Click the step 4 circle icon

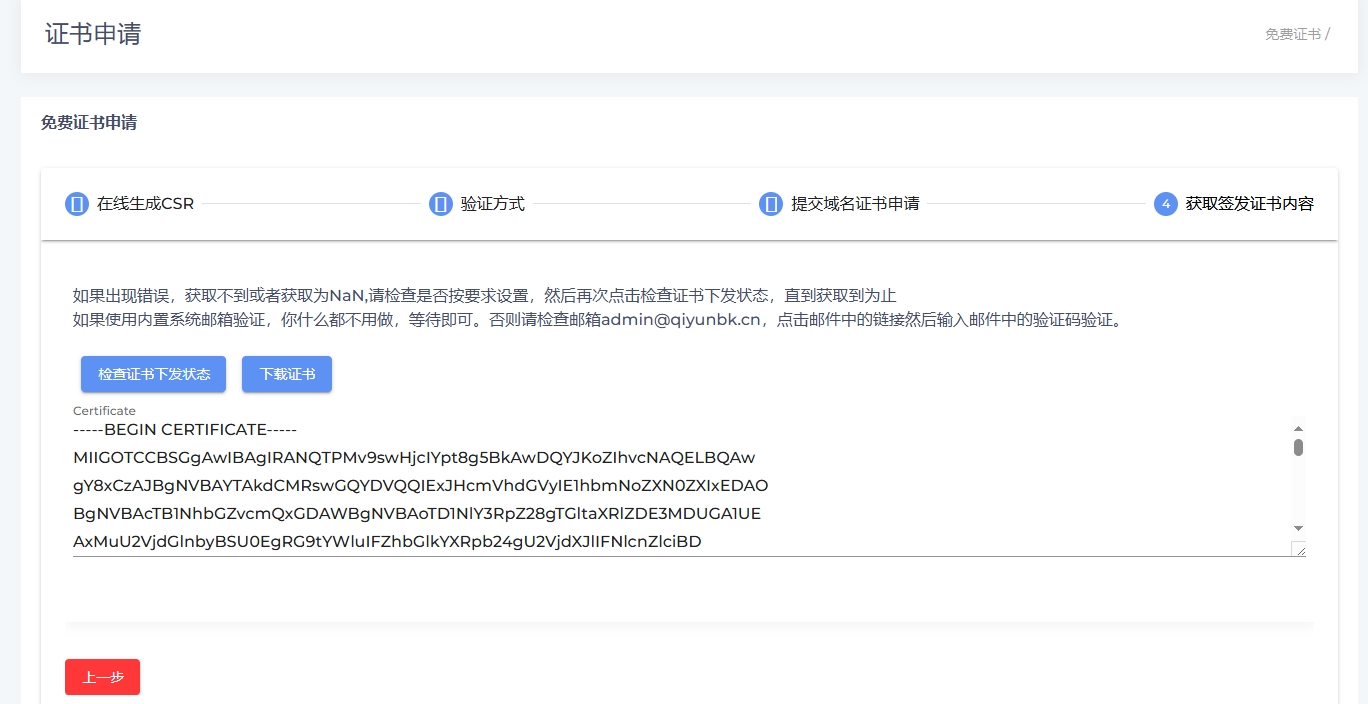click(x=1165, y=204)
